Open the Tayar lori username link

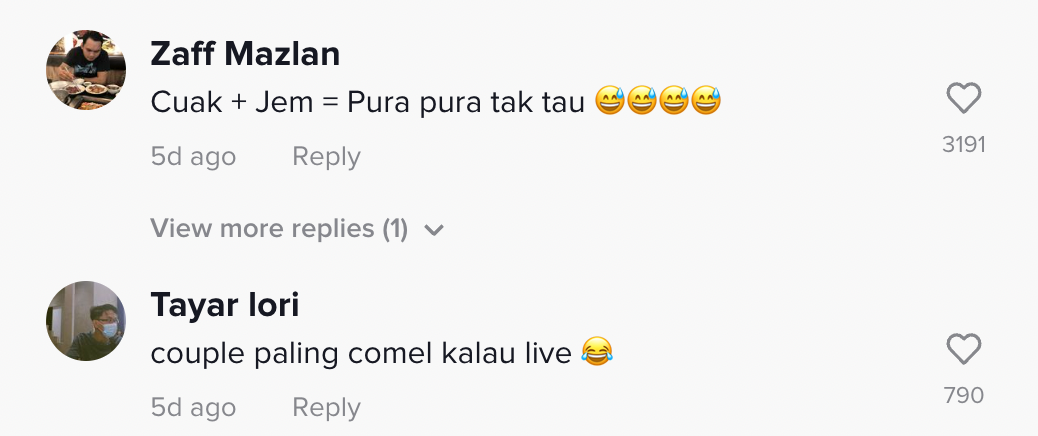coord(225,305)
